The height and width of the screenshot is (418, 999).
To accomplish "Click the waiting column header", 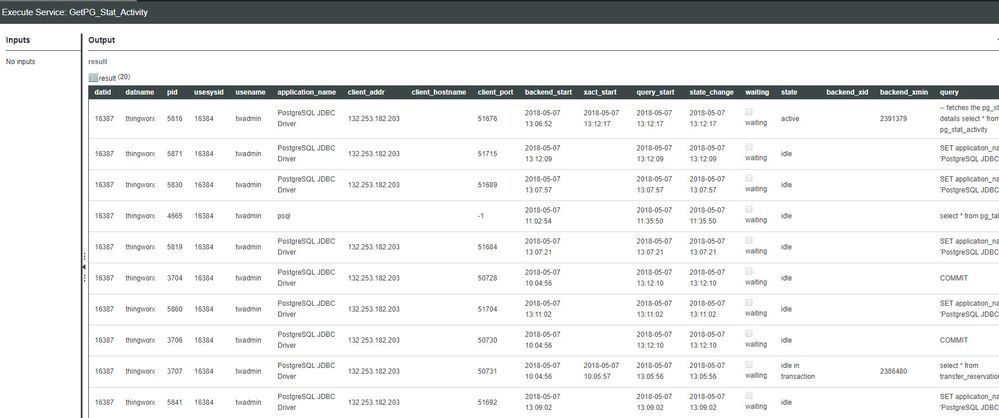I will tap(757, 92).
